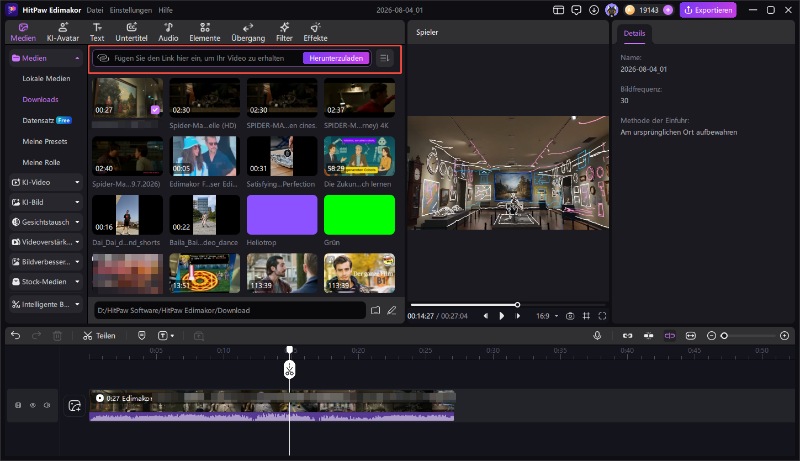The image size is (800, 461).
Task: Play the video in player
Action: tap(502, 316)
